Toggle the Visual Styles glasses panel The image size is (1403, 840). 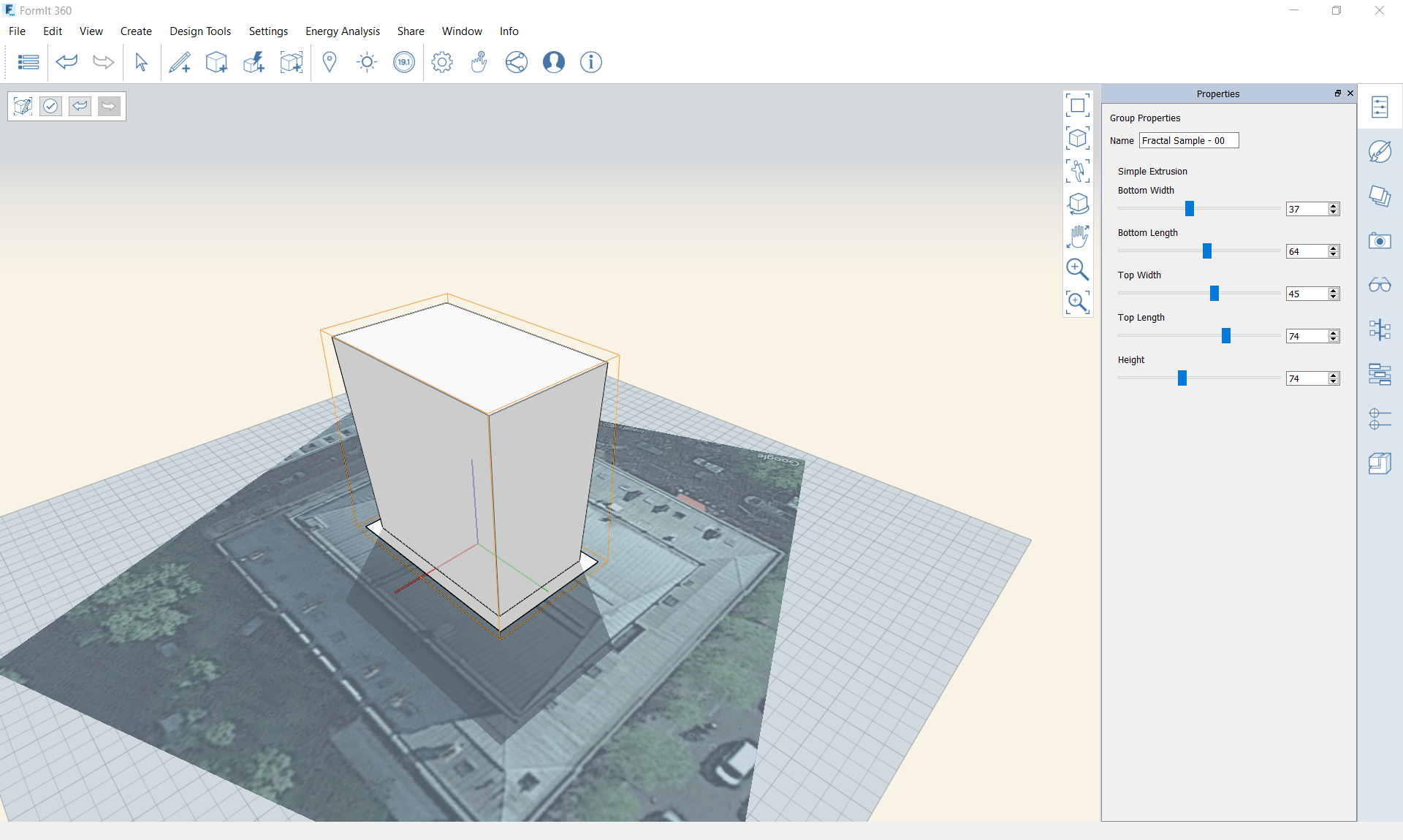pos(1380,285)
